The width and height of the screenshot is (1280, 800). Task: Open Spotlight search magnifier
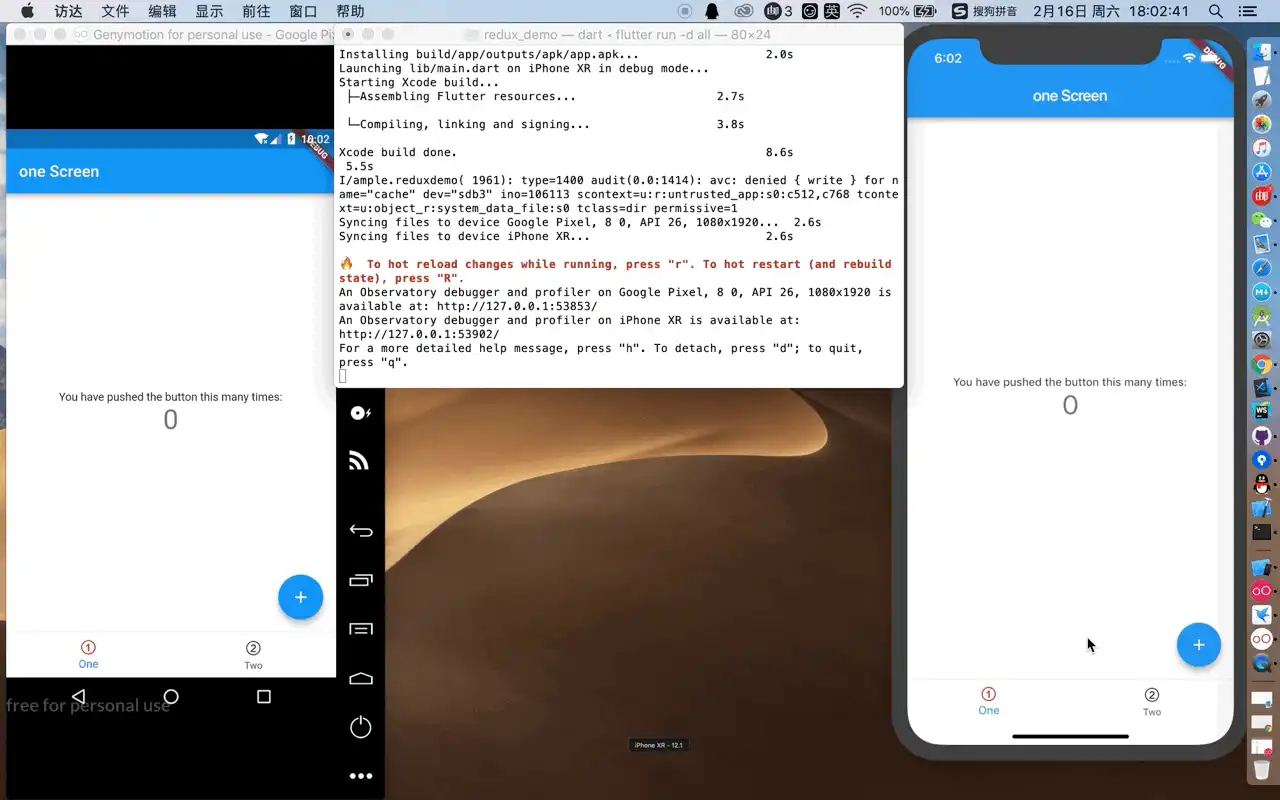(x=1216, y=11)
